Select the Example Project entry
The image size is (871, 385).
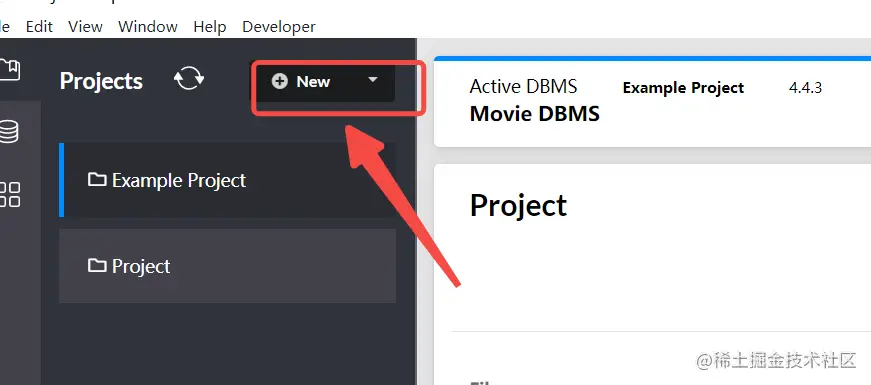pyautogui.click(x=228, y=180)
